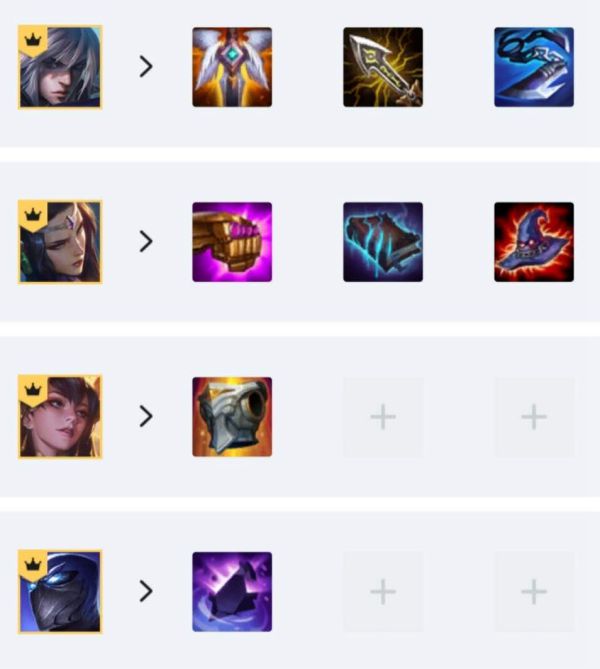Add third item for brown-haired champion
The height and width of the screenshot is (669, 600).
click(x=534, y=417)
